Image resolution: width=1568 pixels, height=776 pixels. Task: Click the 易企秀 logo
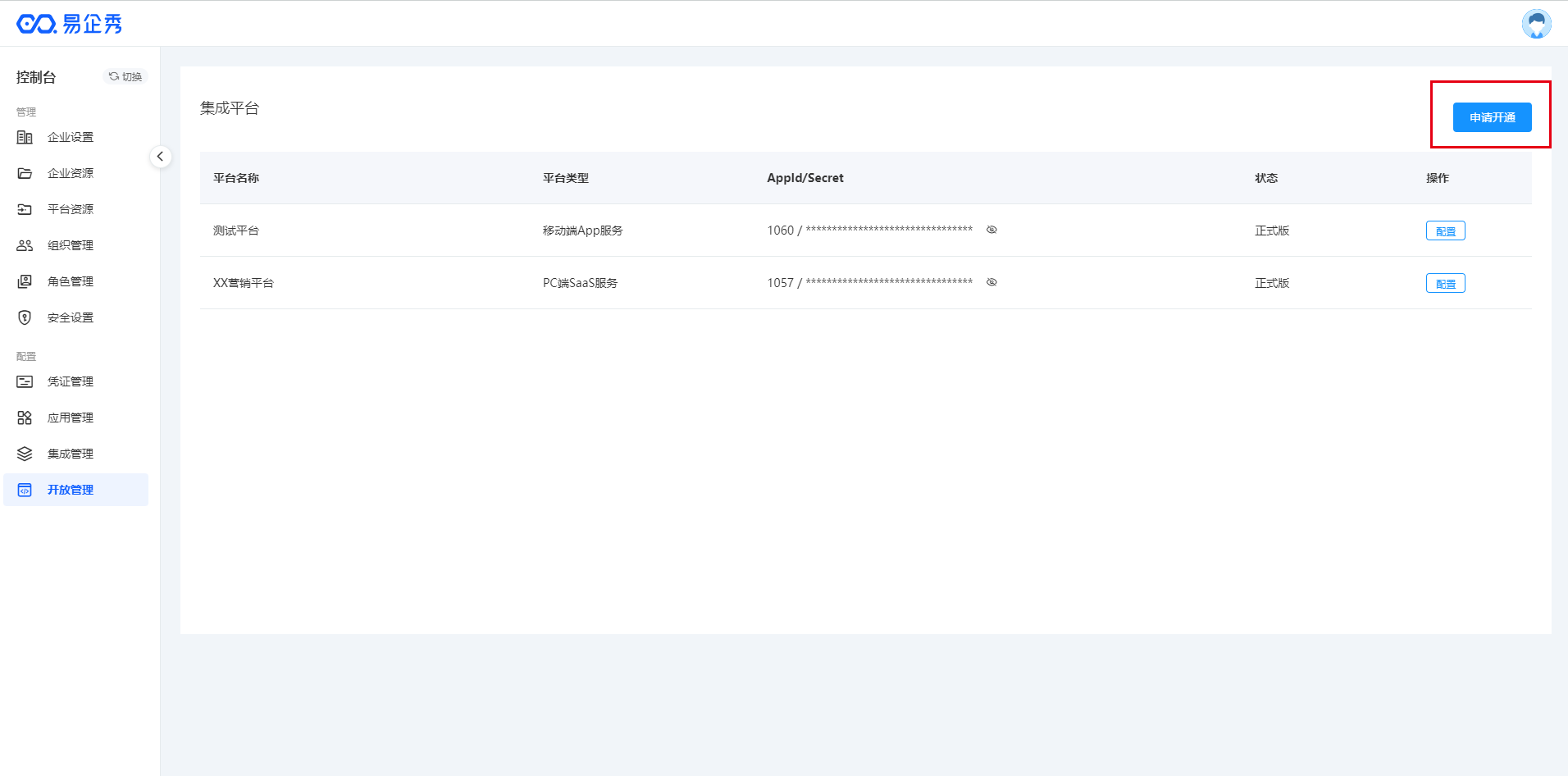pos(70,24)
